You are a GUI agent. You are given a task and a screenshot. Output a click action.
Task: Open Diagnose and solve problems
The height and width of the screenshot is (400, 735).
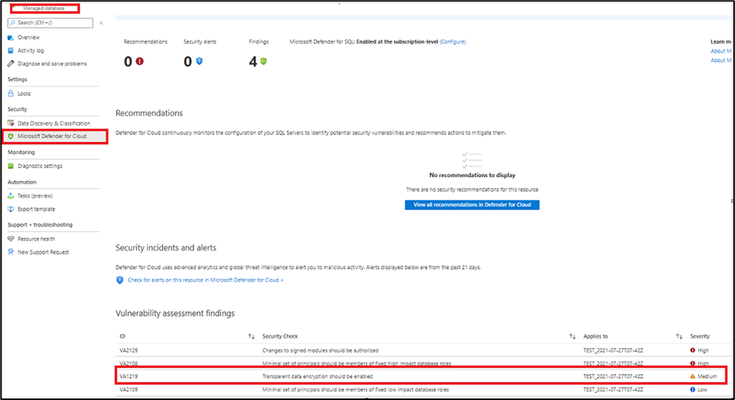pos(52,64)
